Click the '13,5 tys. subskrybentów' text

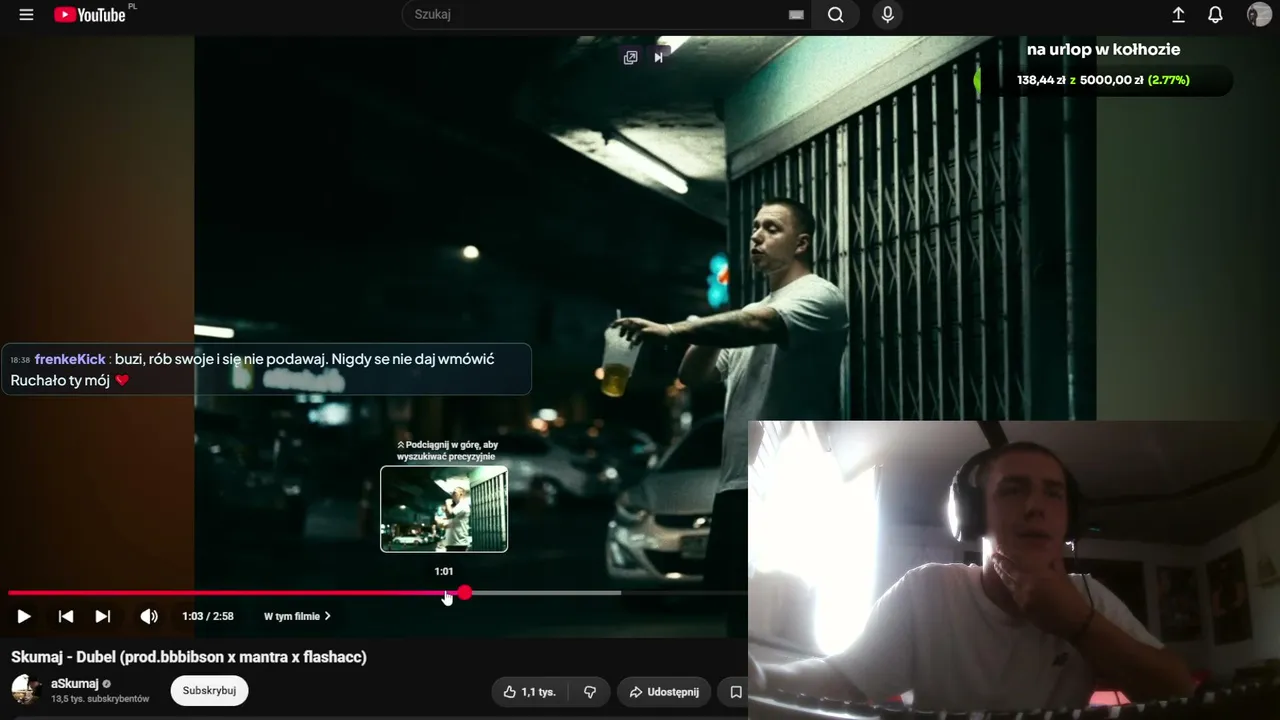tap(100, 699)
